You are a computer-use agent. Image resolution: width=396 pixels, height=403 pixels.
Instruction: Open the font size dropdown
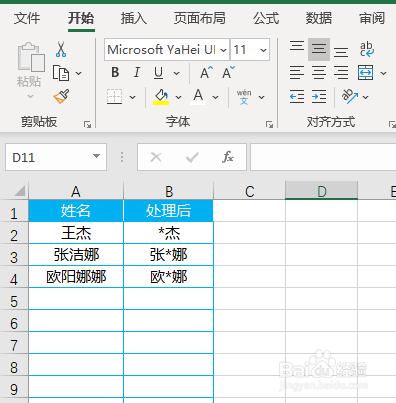(263, 50)
